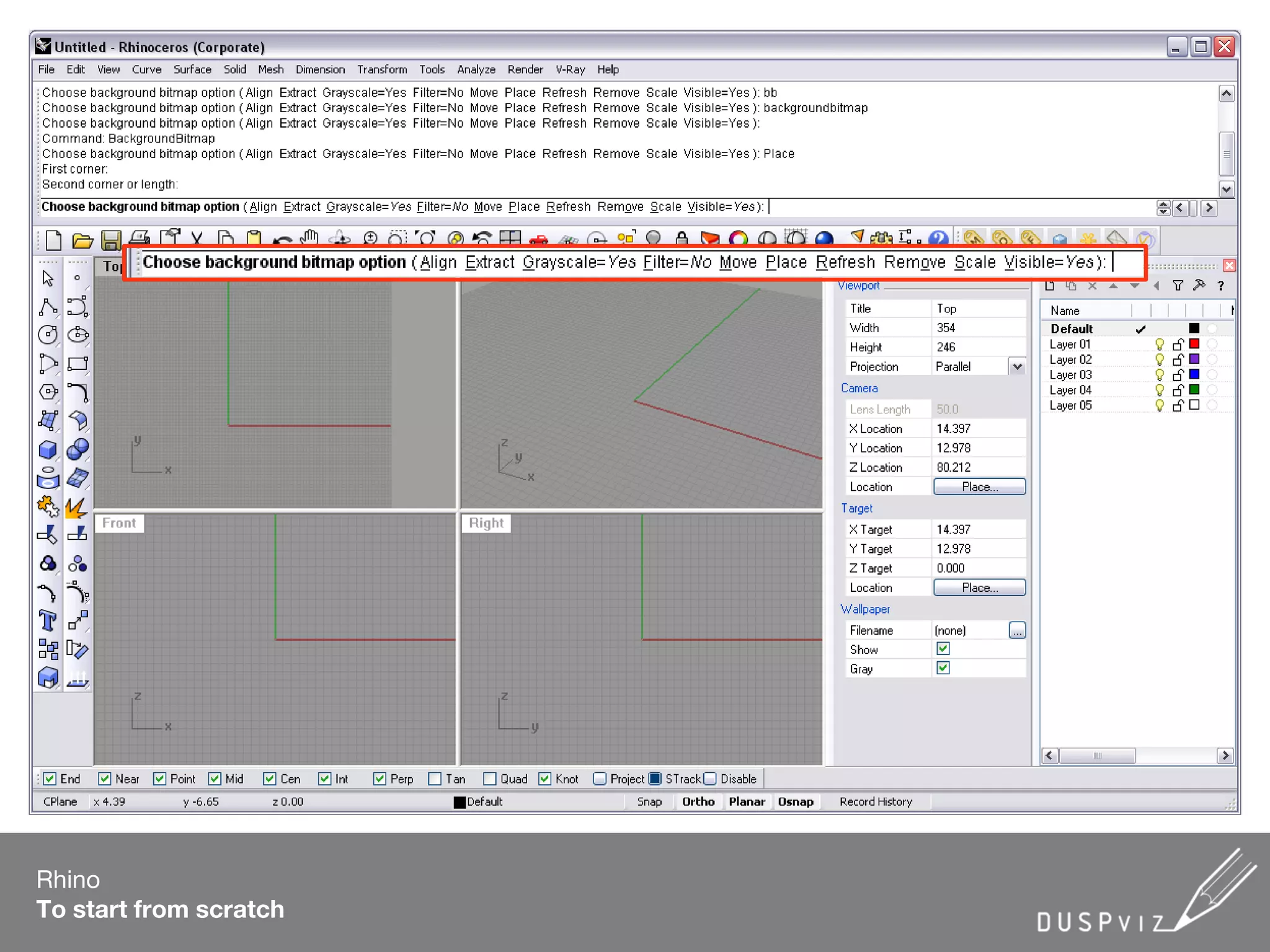
Task: Select the Boolean spheres tool
Action: pyautogui.click(x=78, y=449)
